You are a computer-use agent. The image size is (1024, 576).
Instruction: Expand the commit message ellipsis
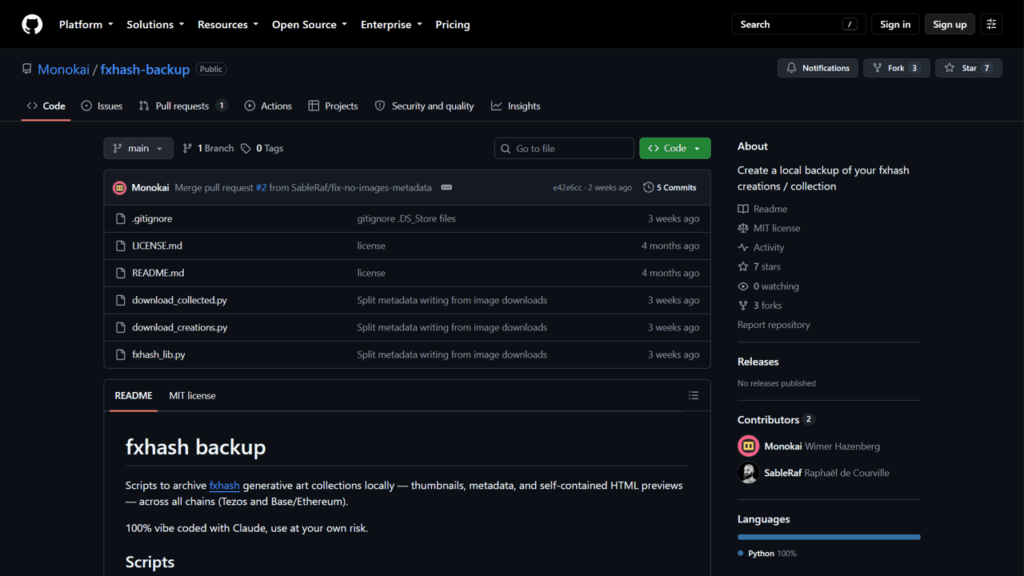[x=447, y=187]
